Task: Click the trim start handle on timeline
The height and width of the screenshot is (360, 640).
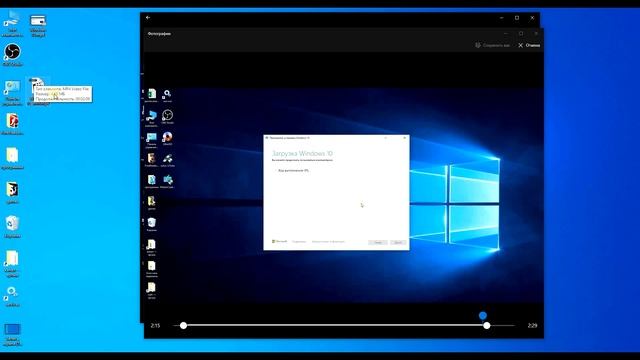Action: [184, 325]
